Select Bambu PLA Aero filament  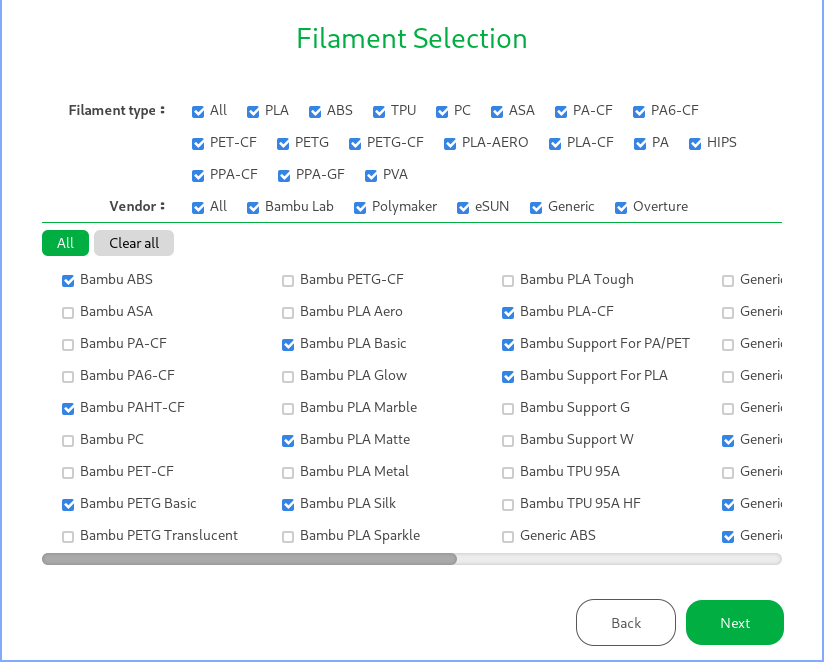point(288,313)
